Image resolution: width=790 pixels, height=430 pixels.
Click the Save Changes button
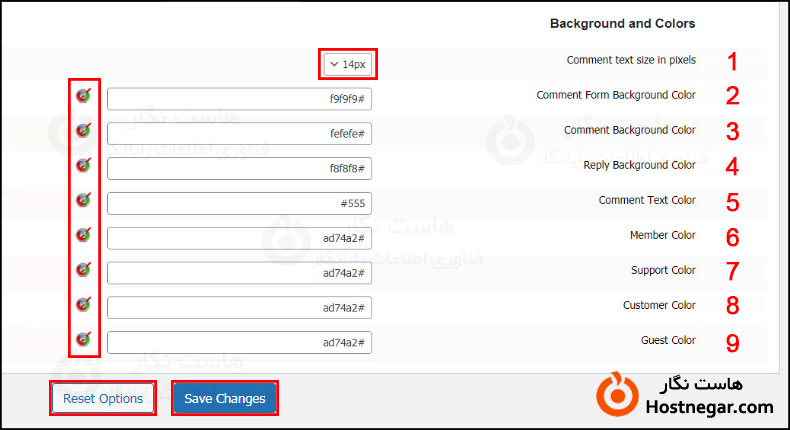[x=225, y=398]
